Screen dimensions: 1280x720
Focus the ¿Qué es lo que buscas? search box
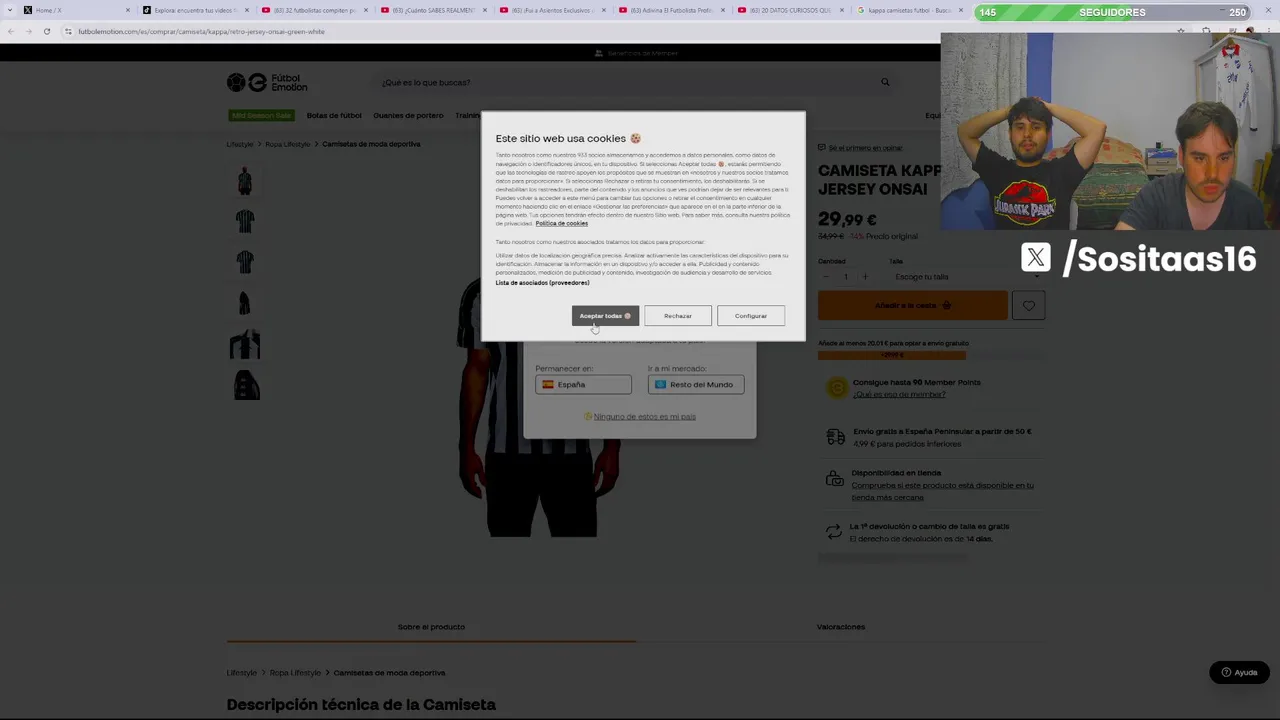click(x=625, y=82)
